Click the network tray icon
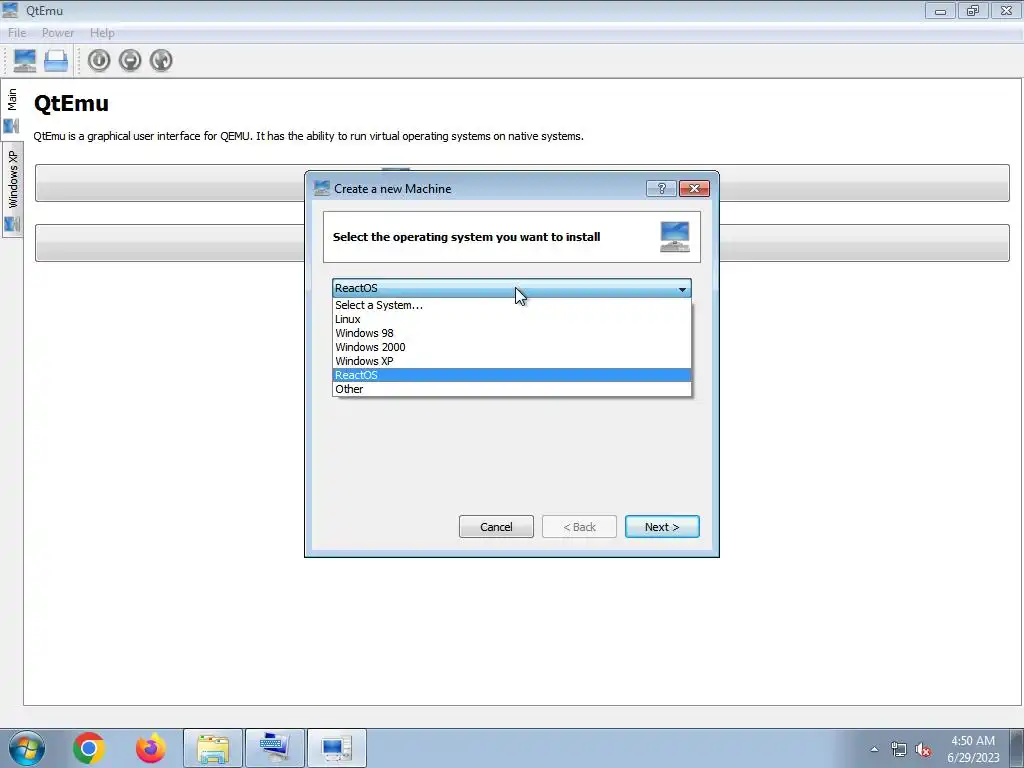 [x=899, y=749]
